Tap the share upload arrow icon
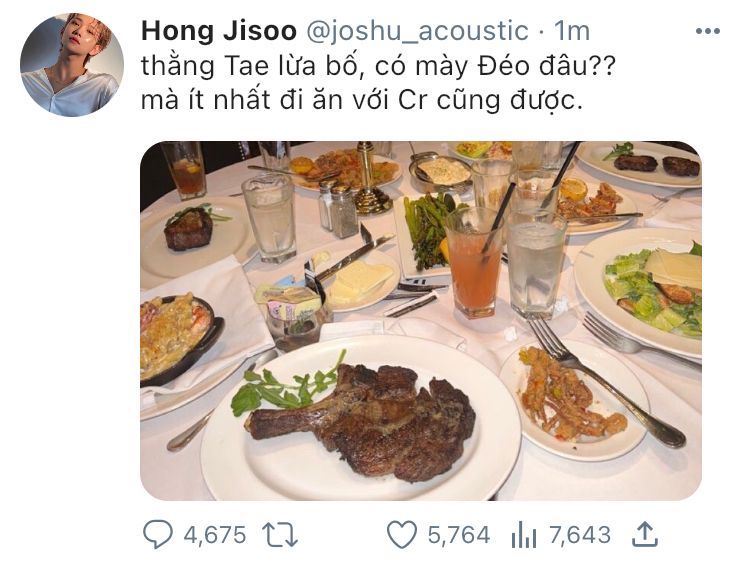750x563 pixels. tap(645, 534)
